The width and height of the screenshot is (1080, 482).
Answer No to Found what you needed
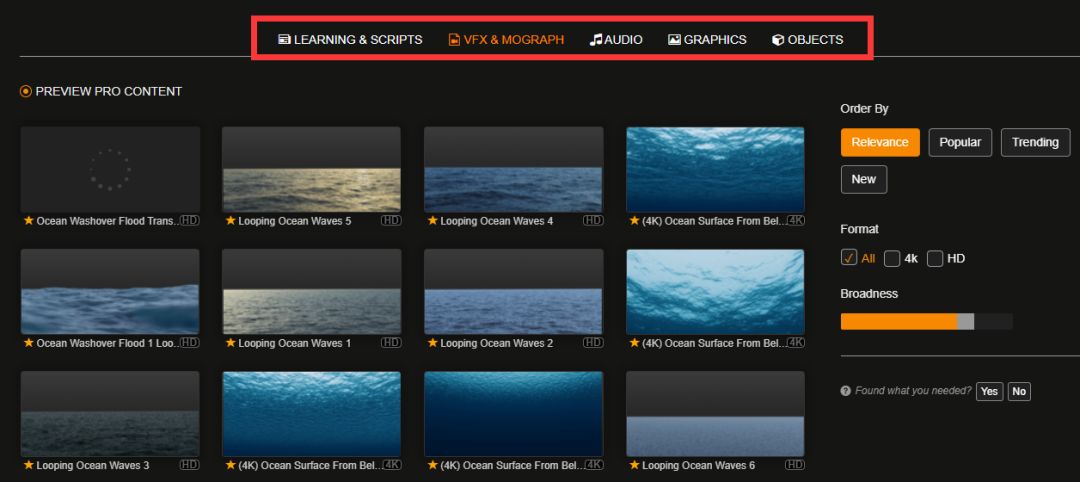pyautogui.click(x=1019, y=391)
